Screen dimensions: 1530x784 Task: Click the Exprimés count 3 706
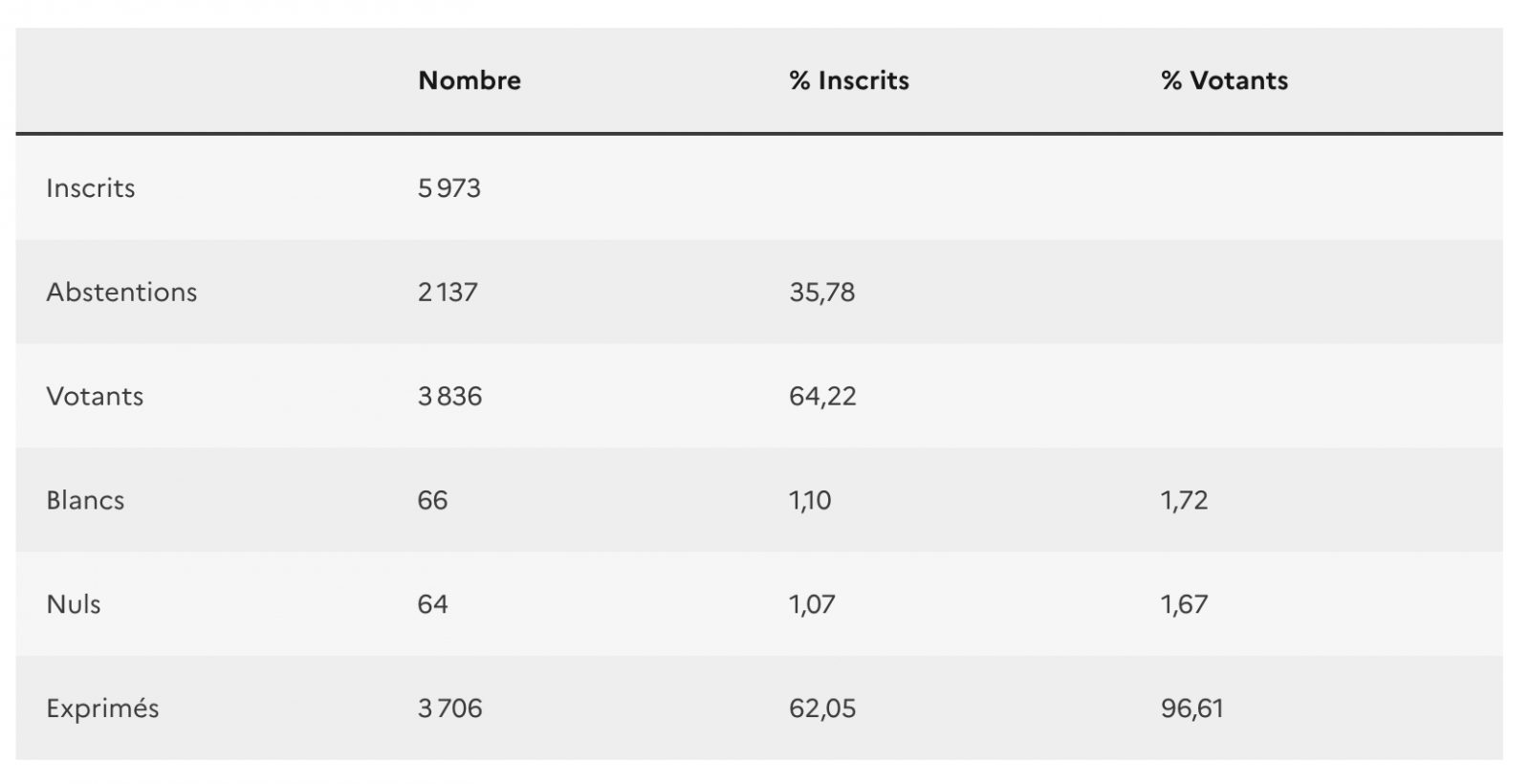coord(449,709)
